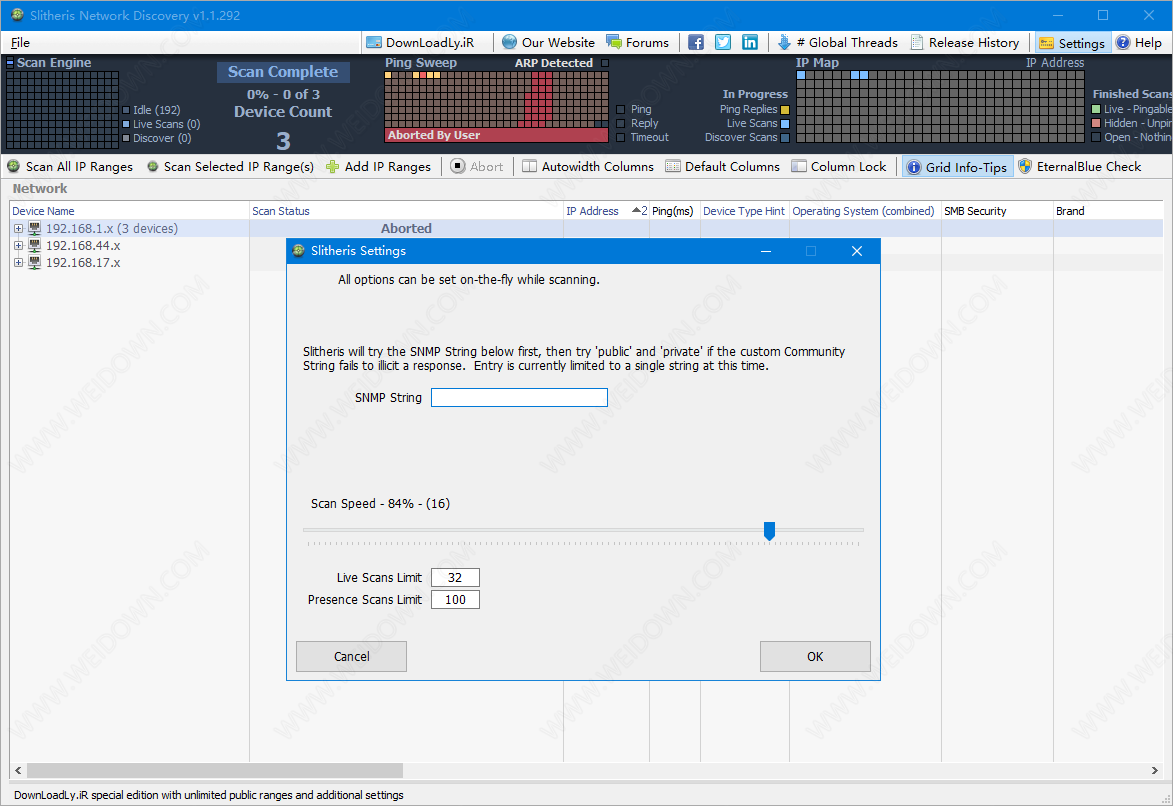Click the Abort toolbar button

(477, 166)
